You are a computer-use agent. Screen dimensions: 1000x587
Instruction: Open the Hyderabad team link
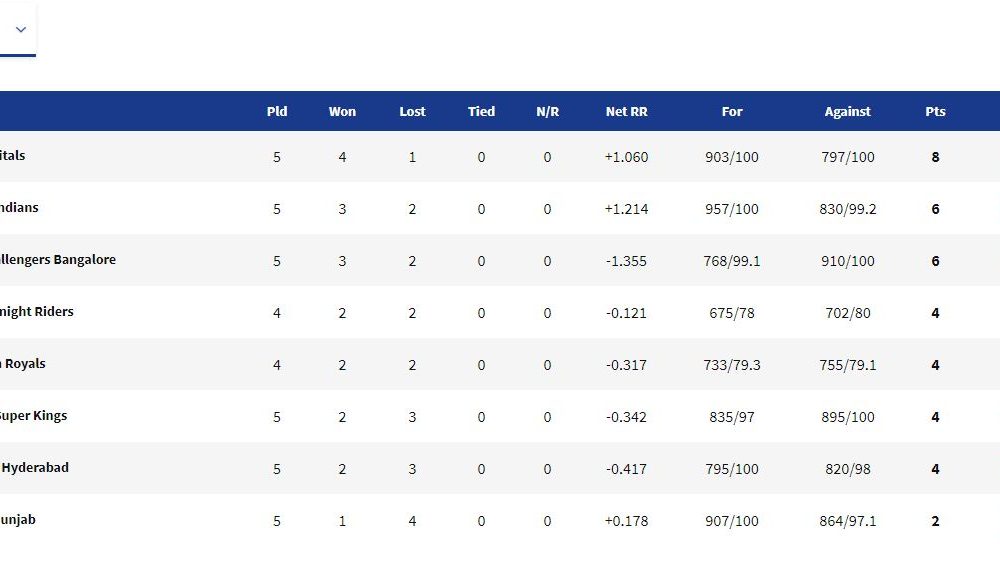point(34,468)
